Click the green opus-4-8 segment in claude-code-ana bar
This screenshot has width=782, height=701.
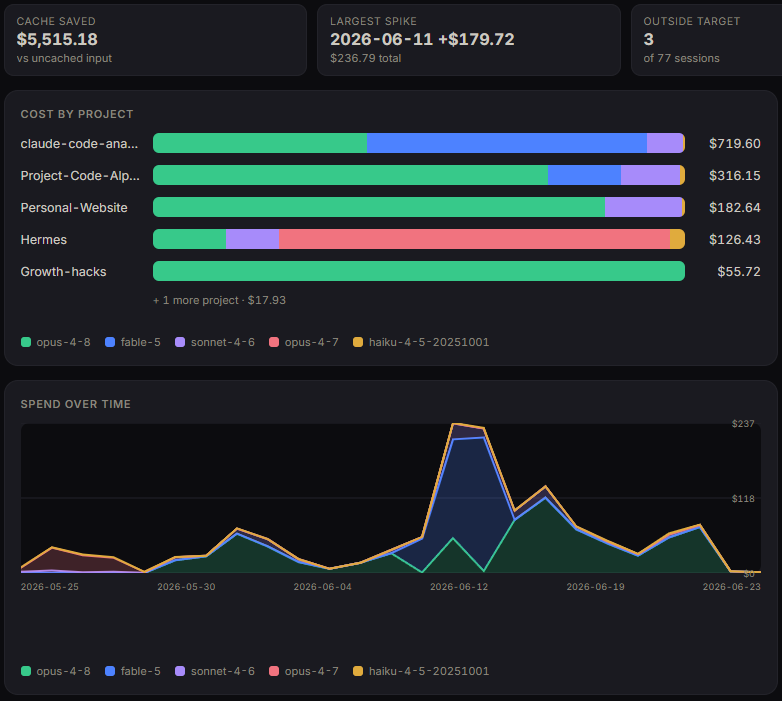[x=260, y=143]
